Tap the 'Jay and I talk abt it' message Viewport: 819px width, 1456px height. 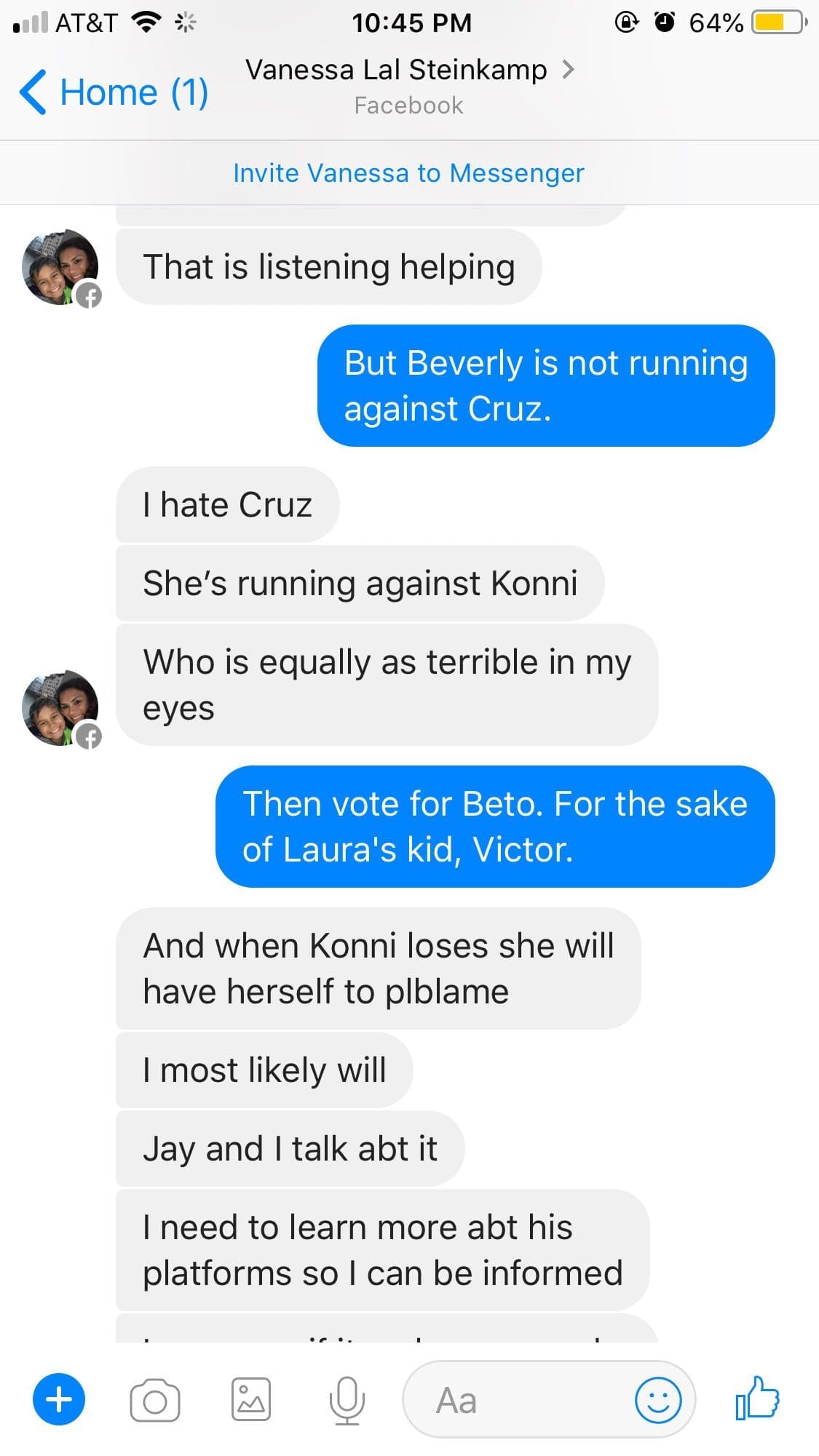tap(290, 1149)
